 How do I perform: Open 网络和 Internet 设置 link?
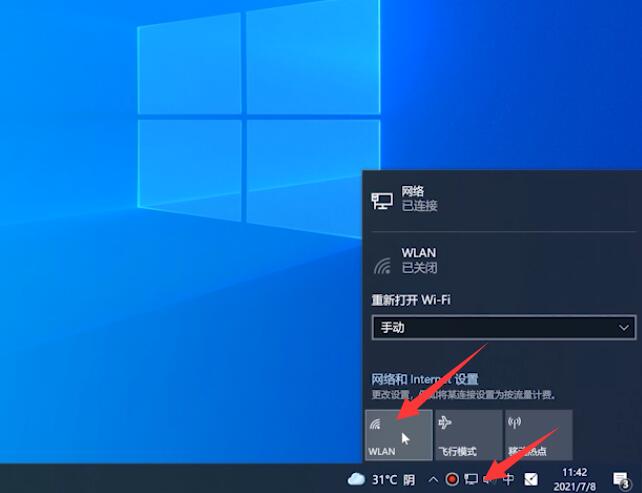coord(425,379)
